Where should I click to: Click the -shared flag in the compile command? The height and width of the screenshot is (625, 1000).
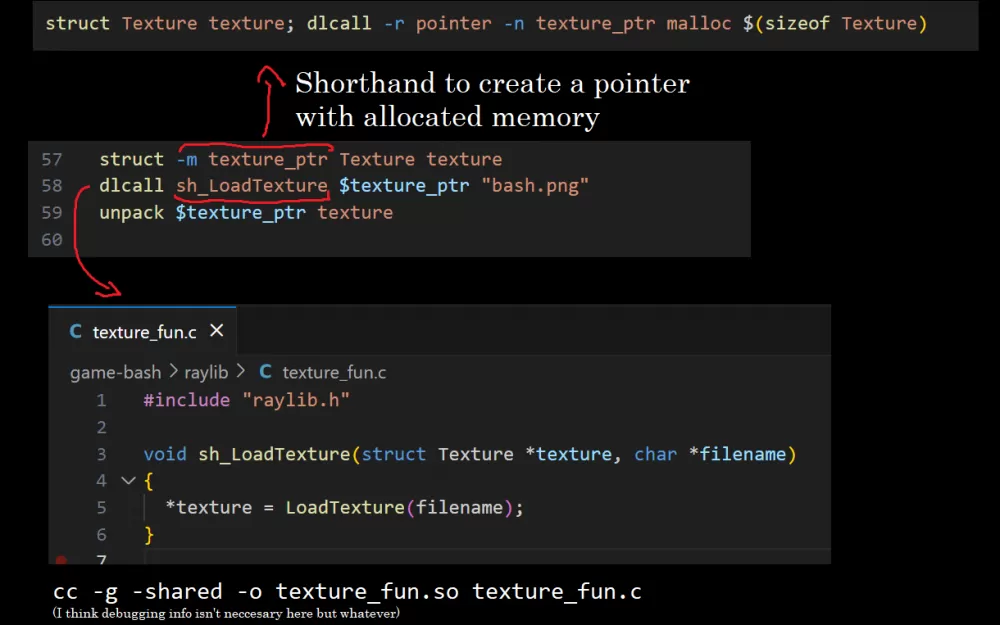pyautogui.click(x=177, y=591)
